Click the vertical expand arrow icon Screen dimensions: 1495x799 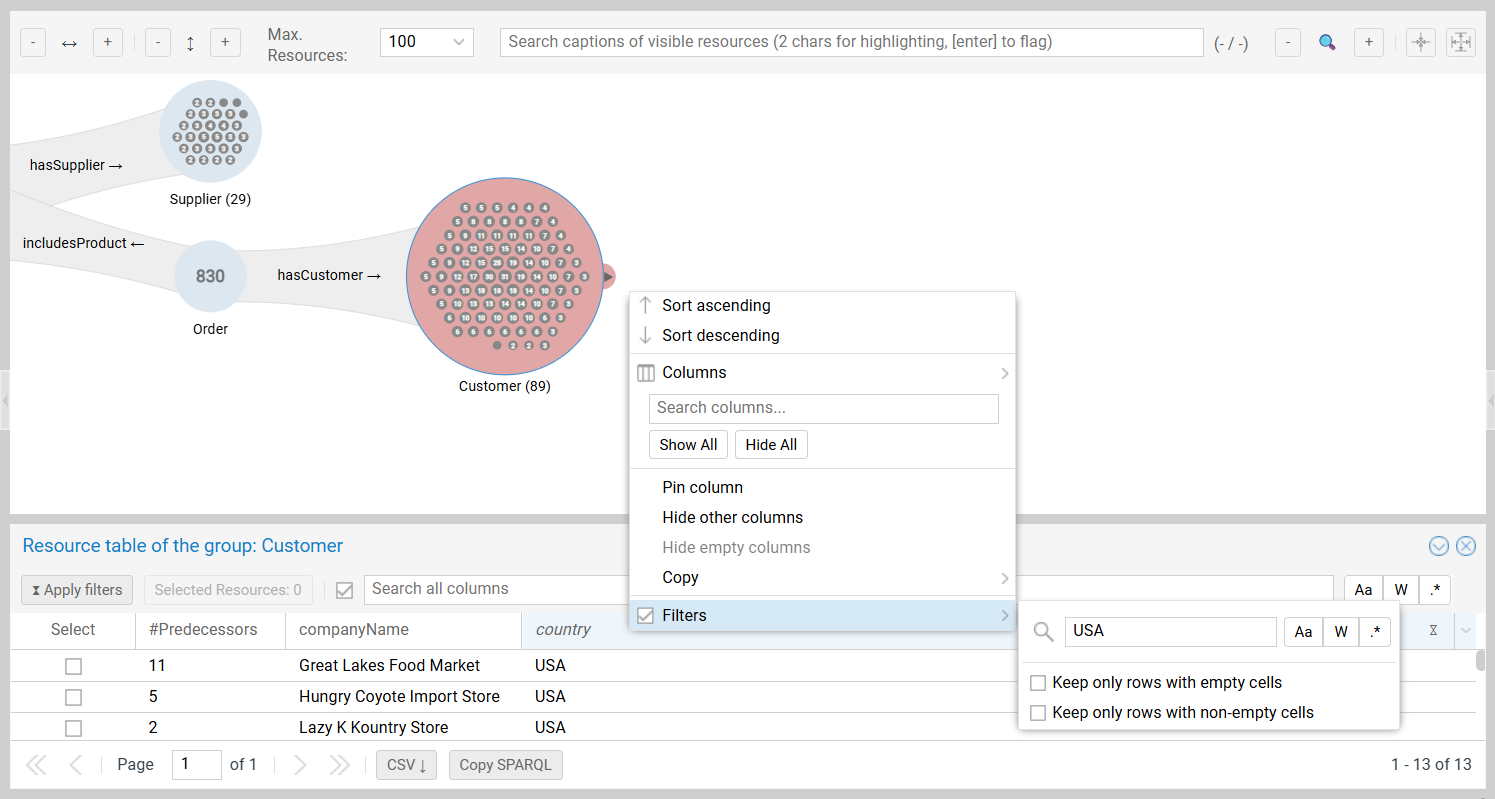[x=190, y=42]
